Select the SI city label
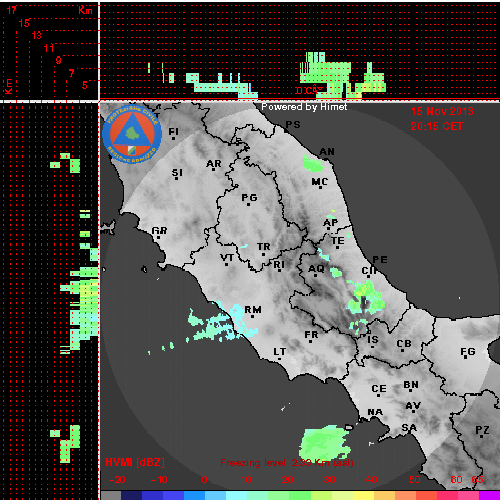Viewport: 500px width, 500px height. click(177, 173)
